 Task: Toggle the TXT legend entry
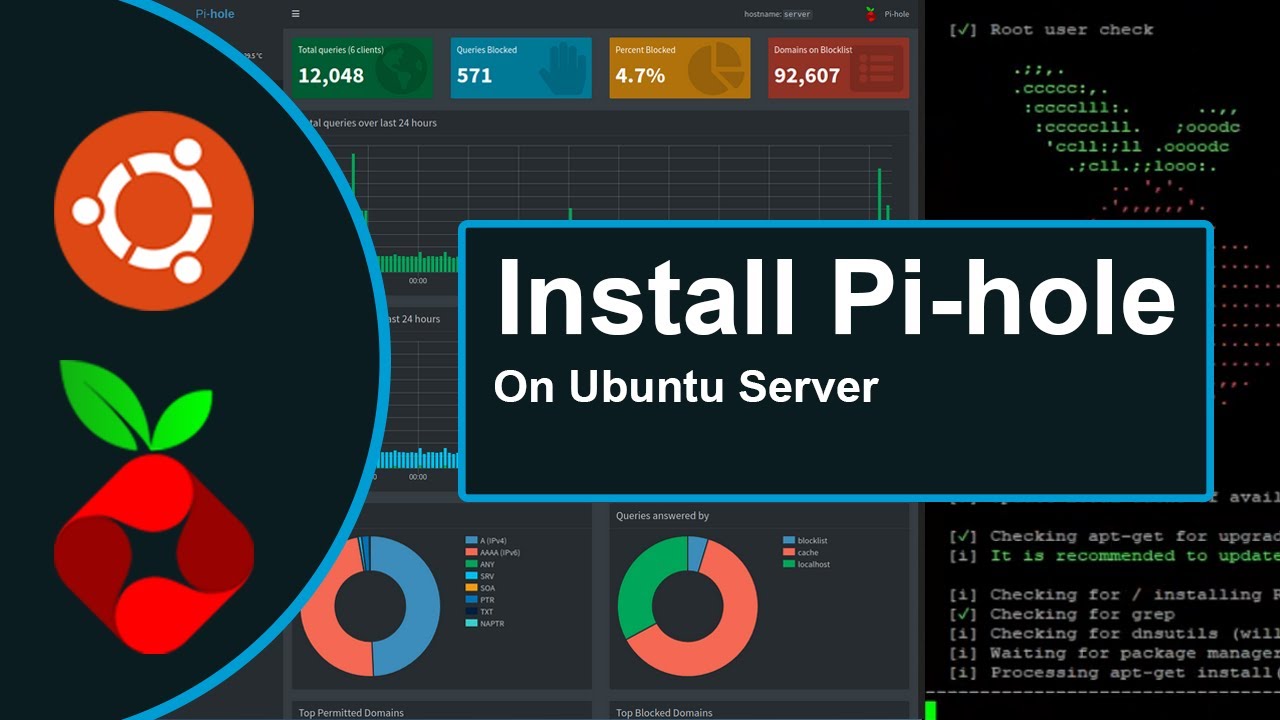coord(480,612)
